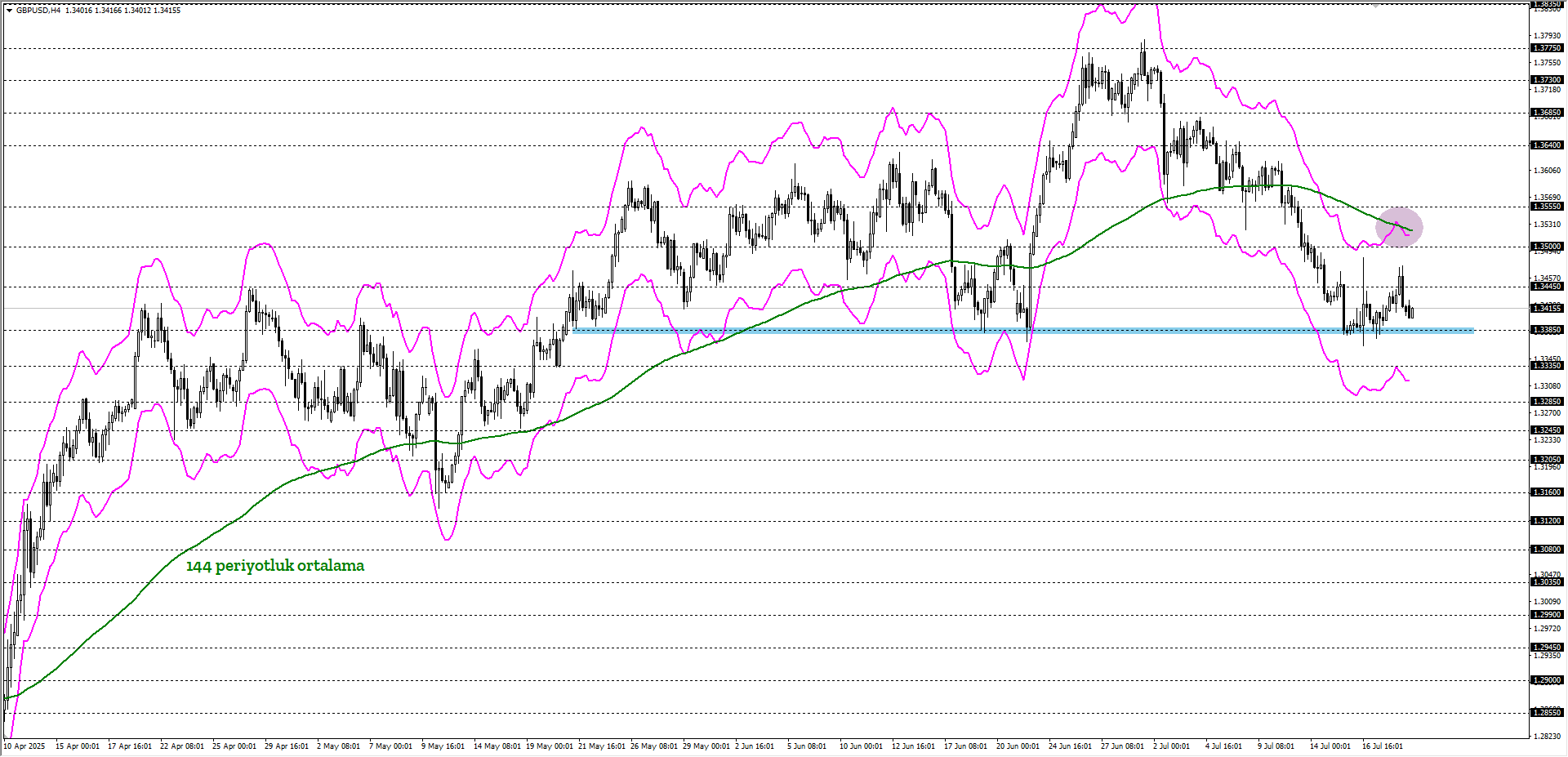Select the '144 periyotluk ortalama' green label

(x=275, y=565)
